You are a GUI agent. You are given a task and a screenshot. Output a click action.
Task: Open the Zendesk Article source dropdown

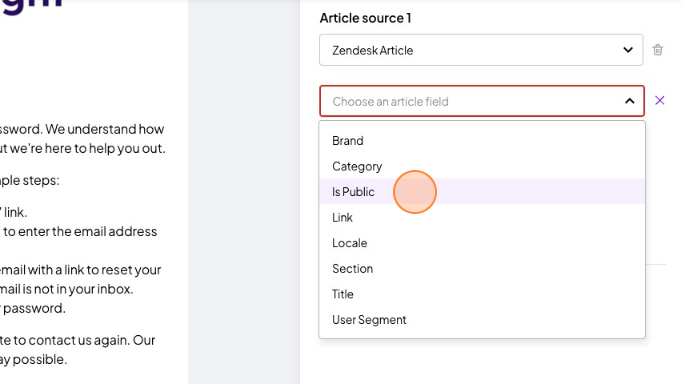tap(481, 50)
